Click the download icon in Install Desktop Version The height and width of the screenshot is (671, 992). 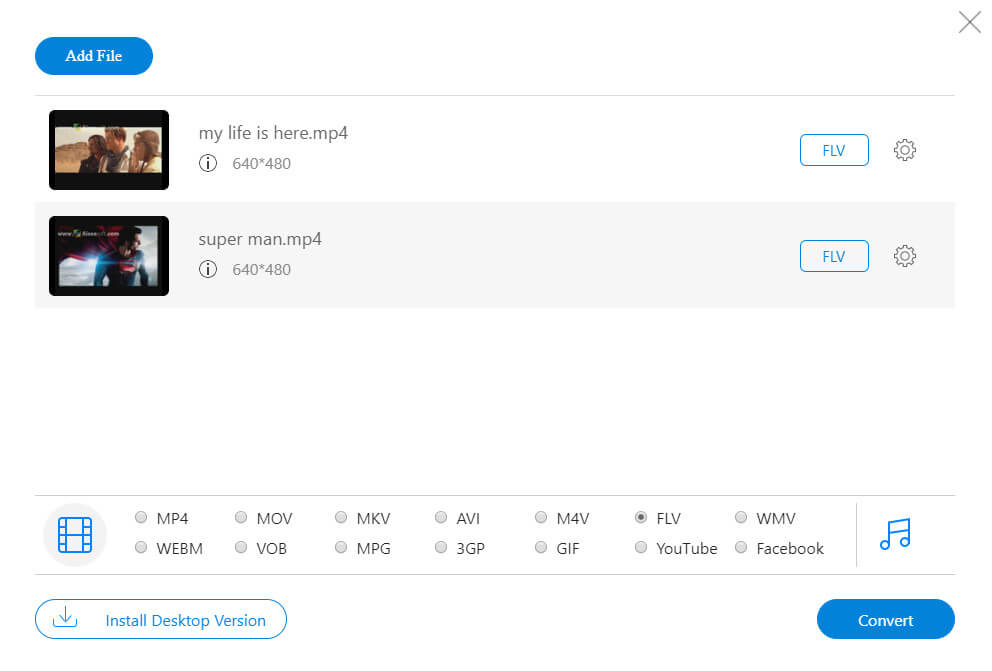[65, 618]
